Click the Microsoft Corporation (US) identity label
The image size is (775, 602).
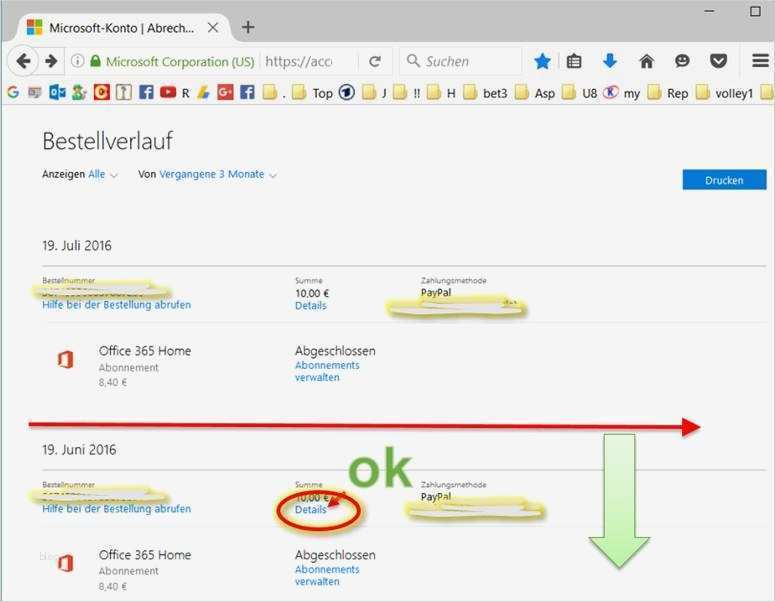pyautogui.click(x=180, y=62)
